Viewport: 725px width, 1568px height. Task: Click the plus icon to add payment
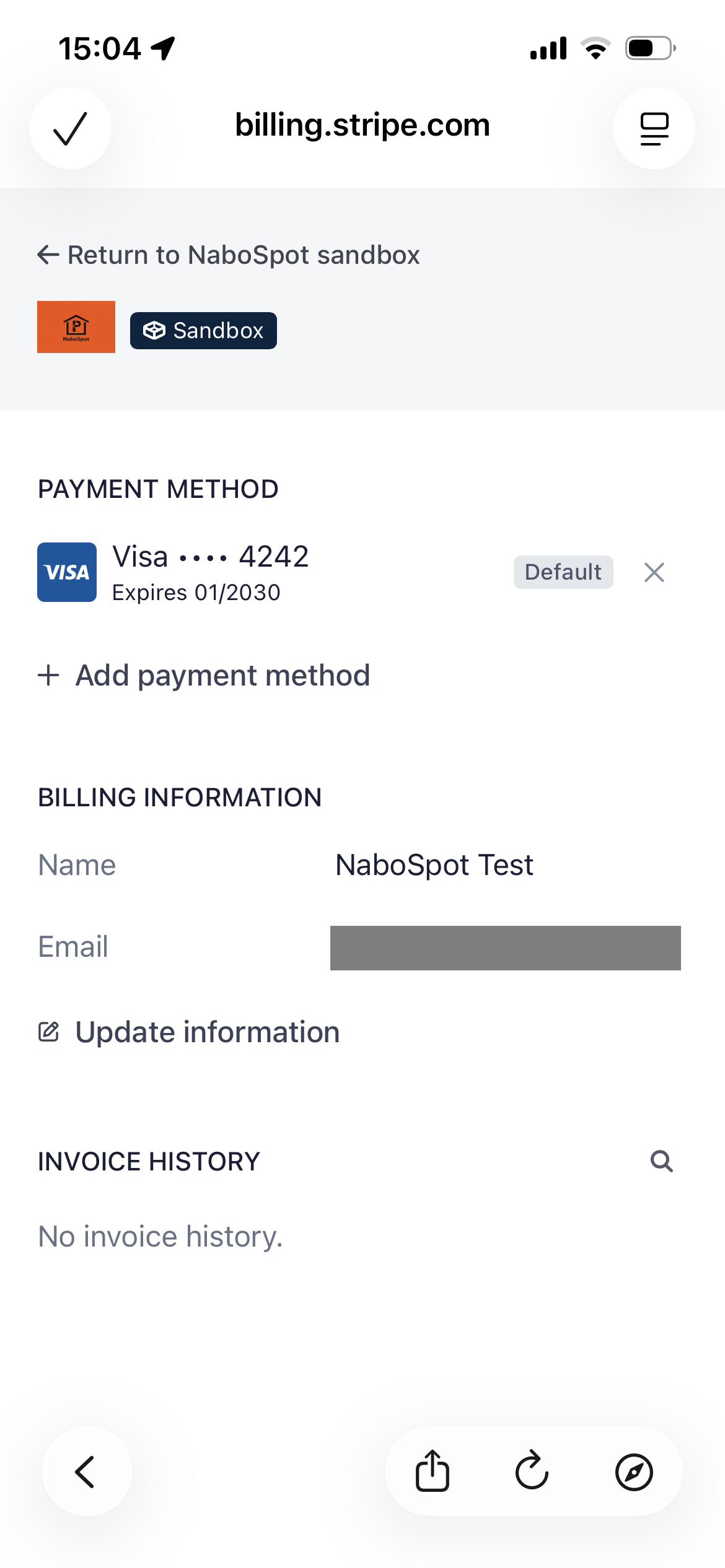click(48, 675)
